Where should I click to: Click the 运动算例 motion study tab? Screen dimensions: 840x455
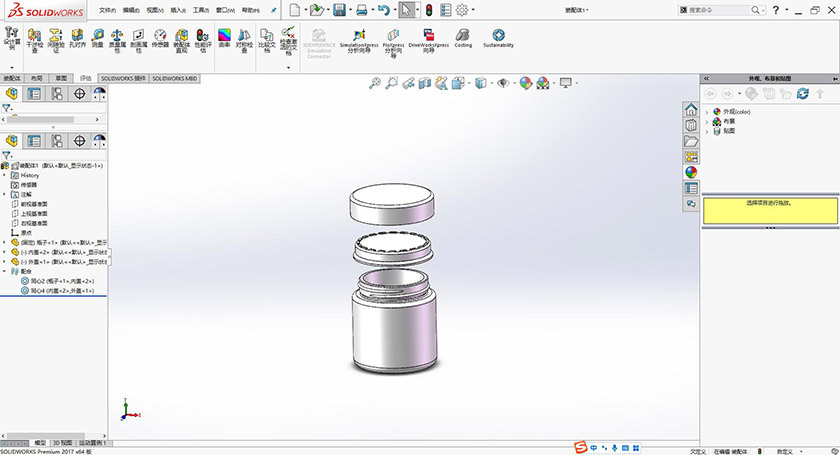pos(94,441)
